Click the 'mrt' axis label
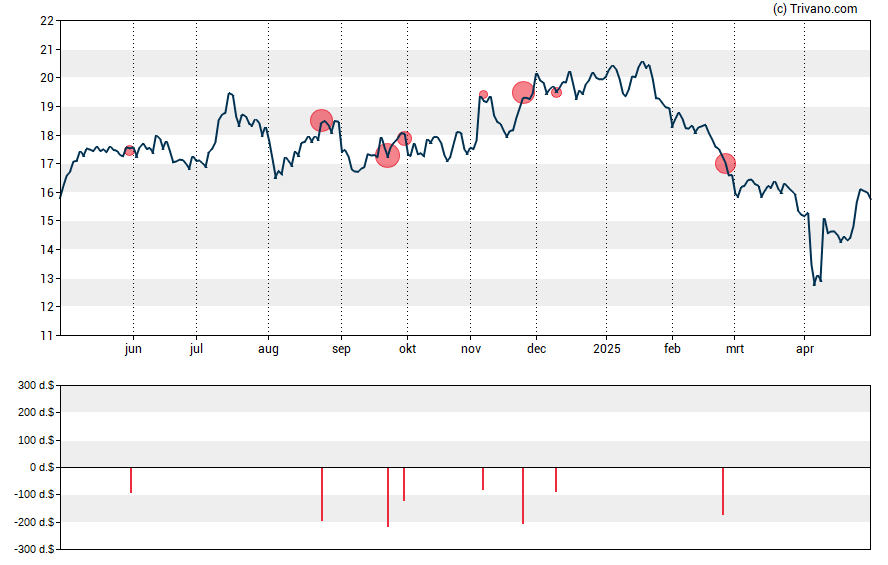The image size is (888, 565). coord(735,349)
